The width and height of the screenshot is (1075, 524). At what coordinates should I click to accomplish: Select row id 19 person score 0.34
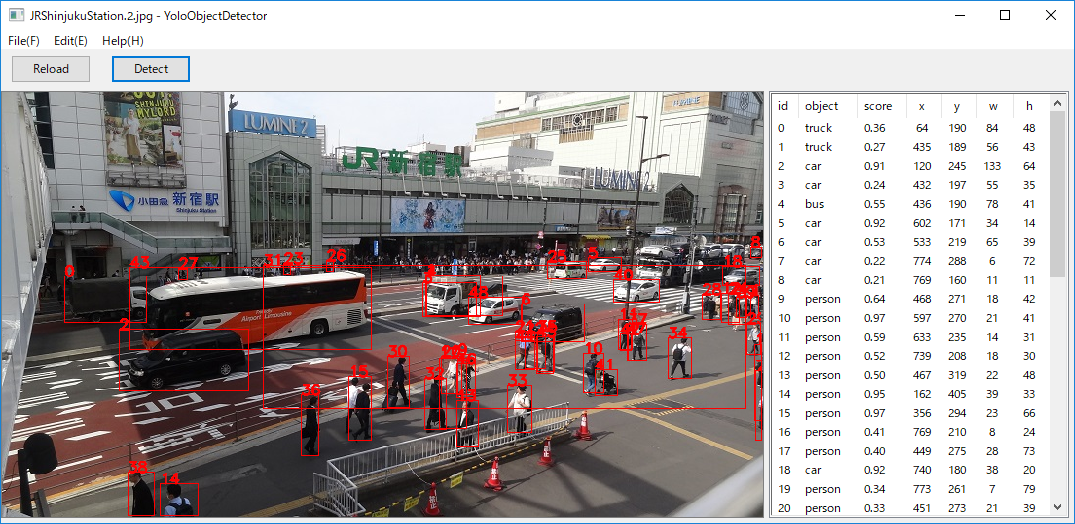click(x=911, y=489)
